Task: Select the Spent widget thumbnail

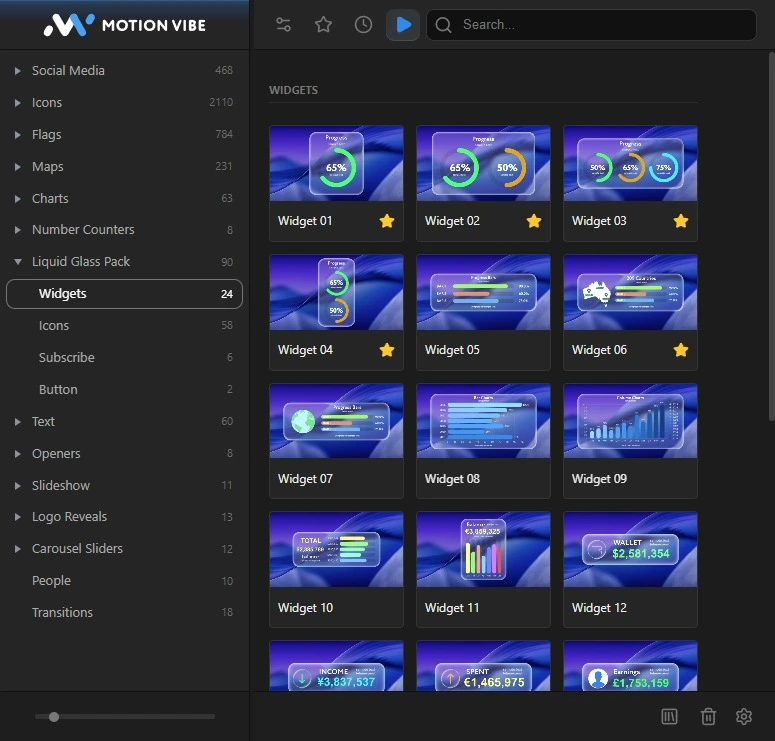Action: point(483,666)
